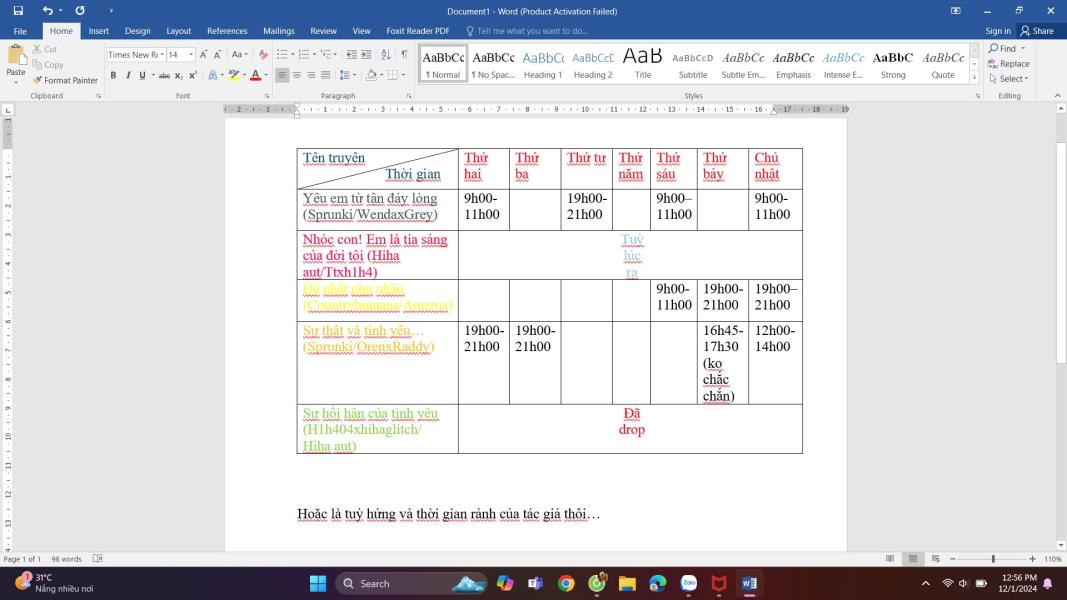Click the Grow Font size icon
Image resolution: width=1067 pixels, height=600 pixels.
(204, 55)
